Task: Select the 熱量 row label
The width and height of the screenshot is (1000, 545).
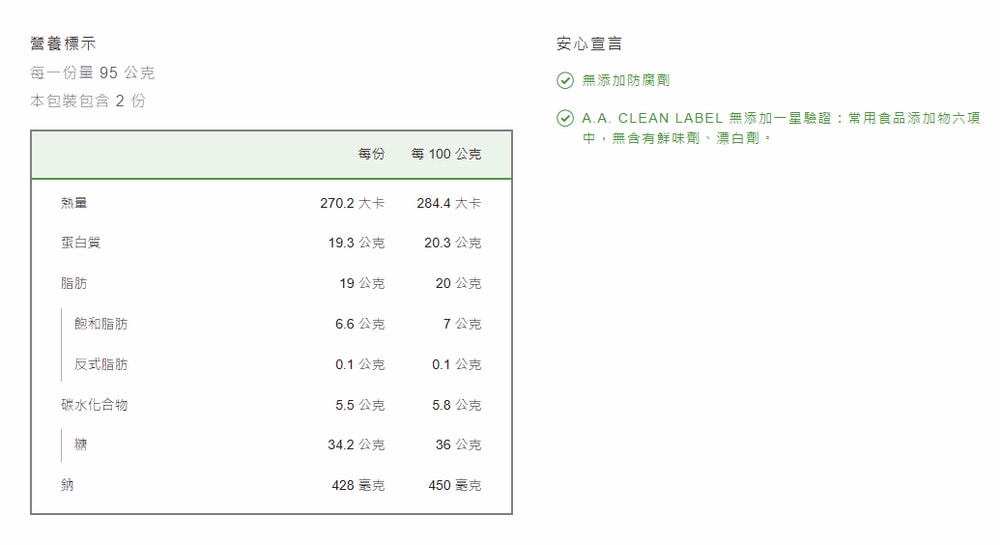Action: coord(74,203)
